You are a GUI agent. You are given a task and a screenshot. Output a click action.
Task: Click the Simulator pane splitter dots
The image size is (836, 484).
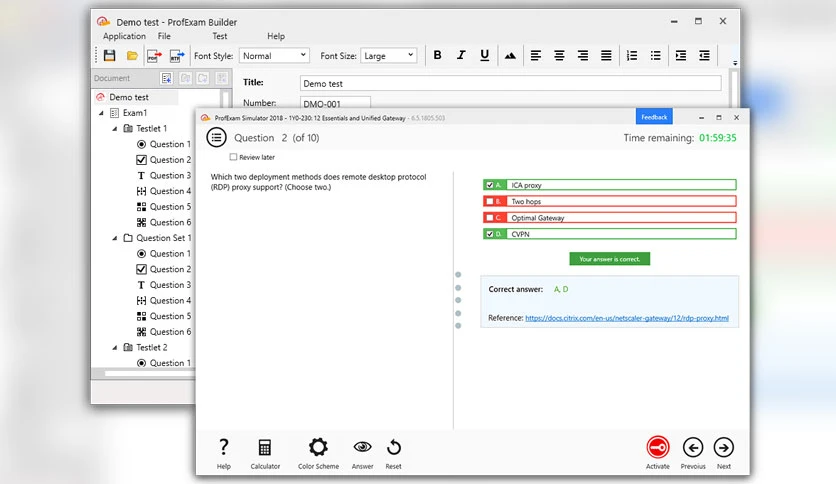point(458,300)
